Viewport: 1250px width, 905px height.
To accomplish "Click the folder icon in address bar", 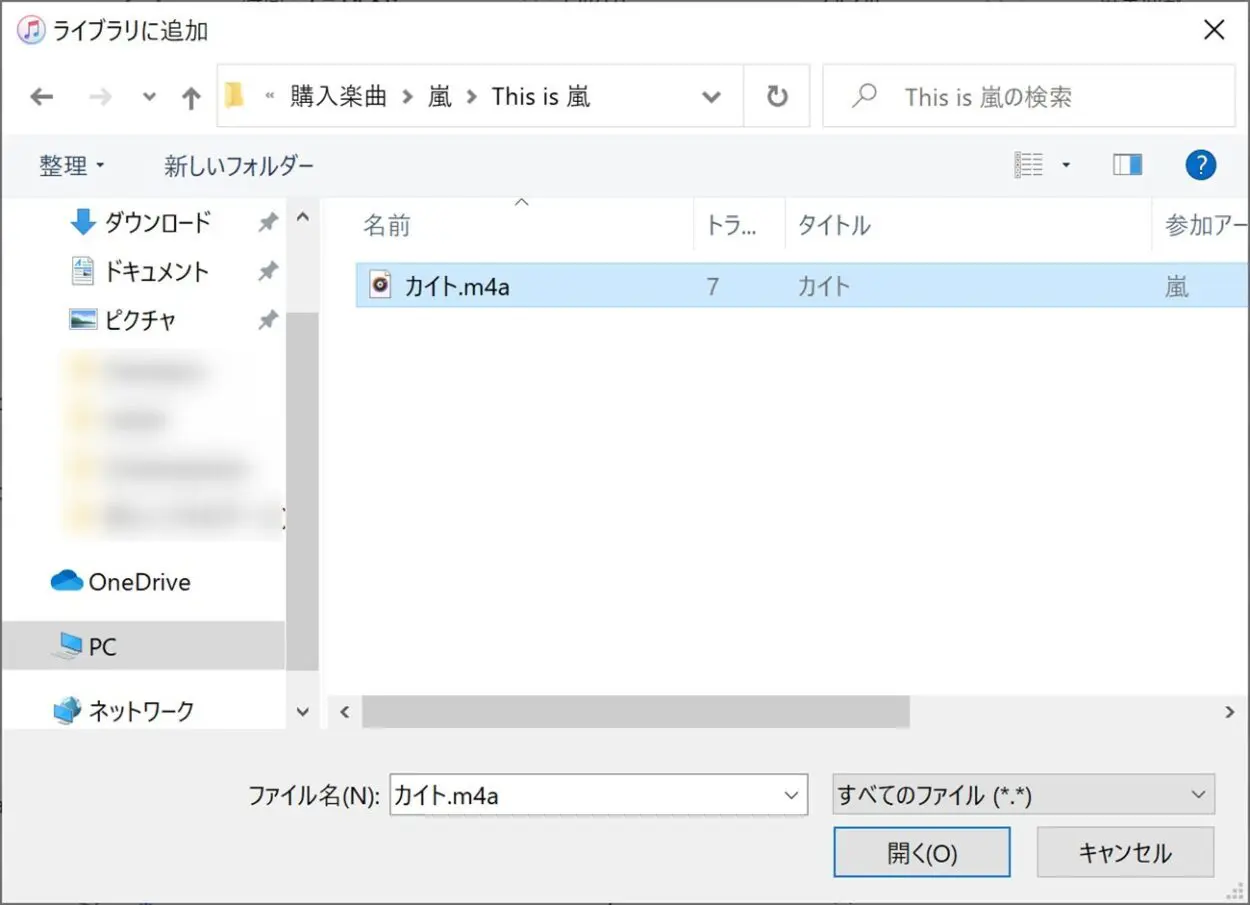I will 235,96.
